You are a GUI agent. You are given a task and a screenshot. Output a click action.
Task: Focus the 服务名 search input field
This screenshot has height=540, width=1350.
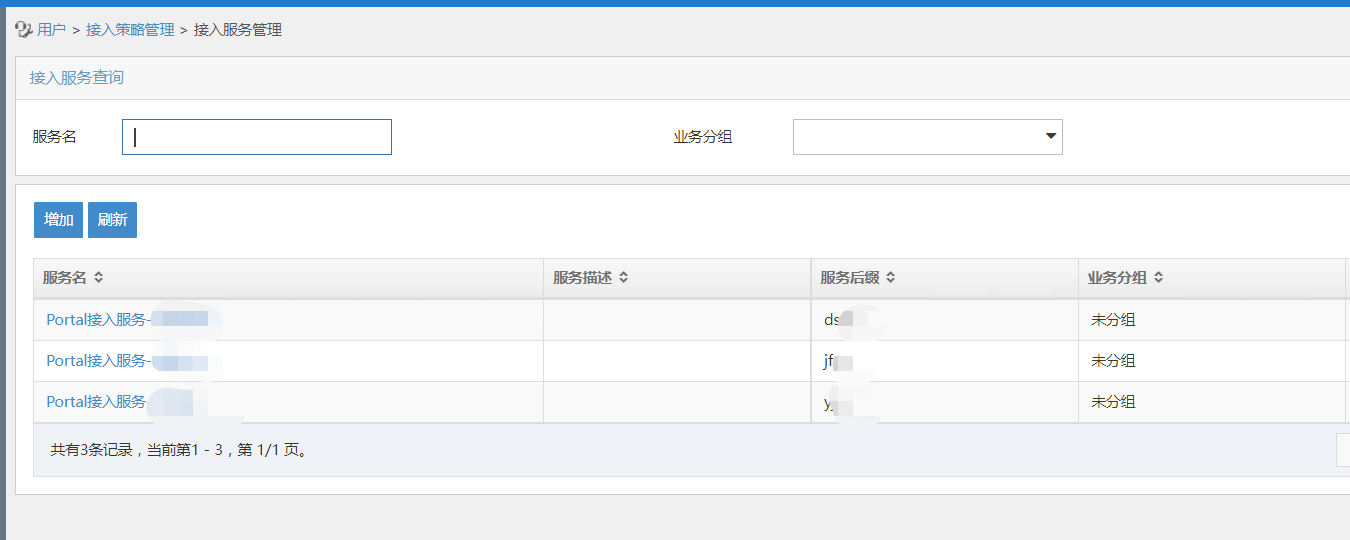(257, 137)
